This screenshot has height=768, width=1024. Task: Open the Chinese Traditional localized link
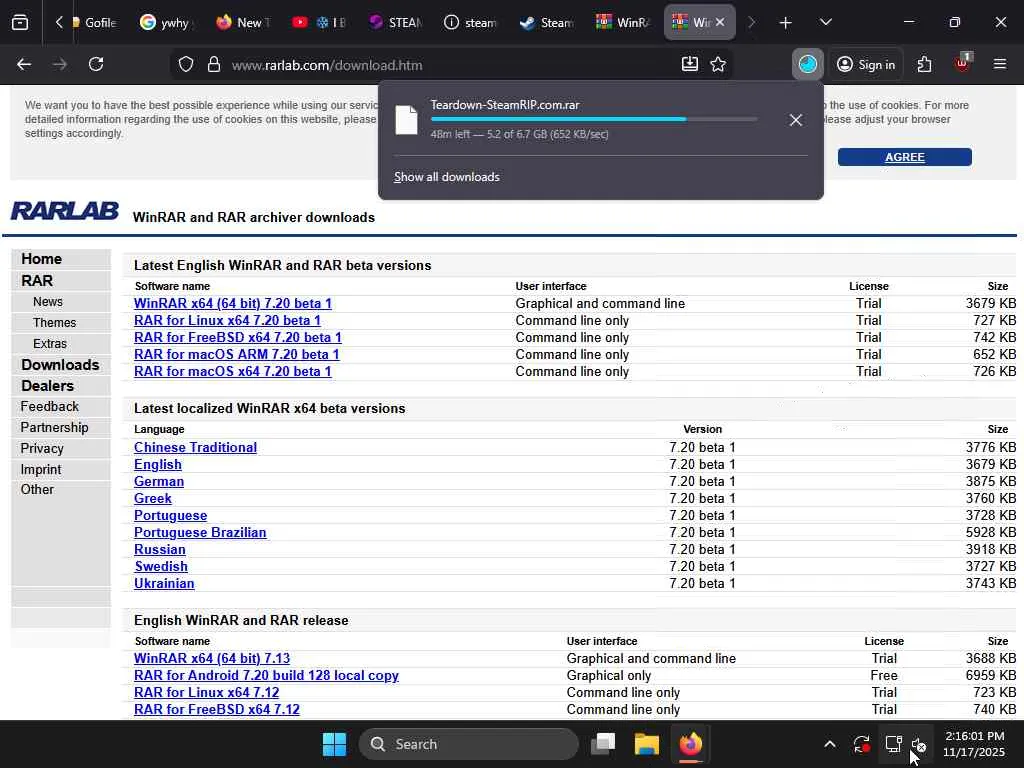195,448
